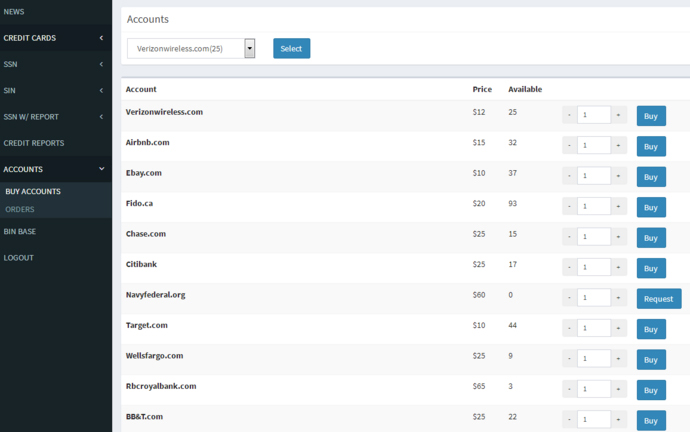Click the Buy button for Chase.com
690x432 pixels.
click(651, 238)
